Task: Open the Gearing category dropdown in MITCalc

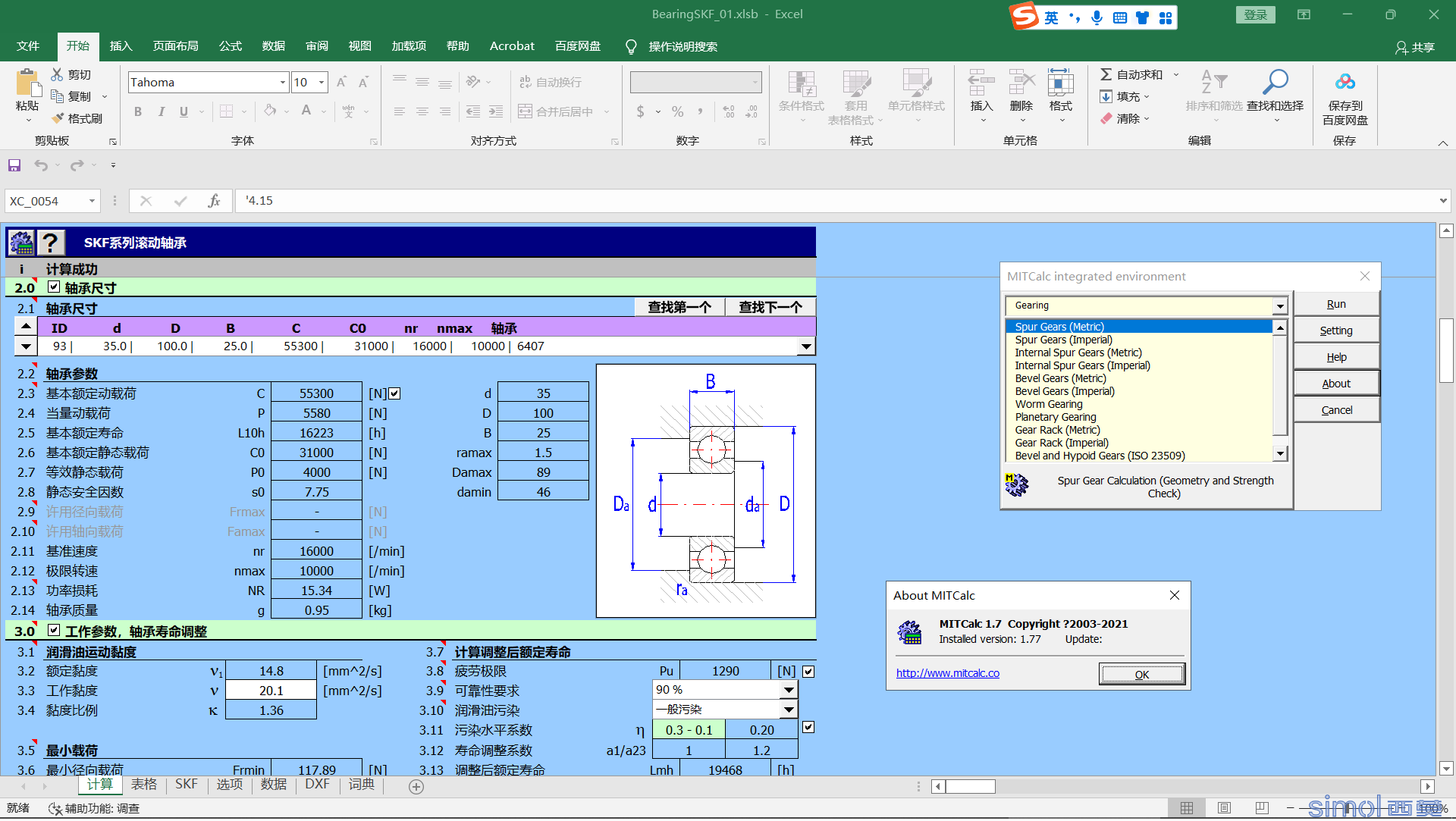Action: click(x=1280, y=306)
